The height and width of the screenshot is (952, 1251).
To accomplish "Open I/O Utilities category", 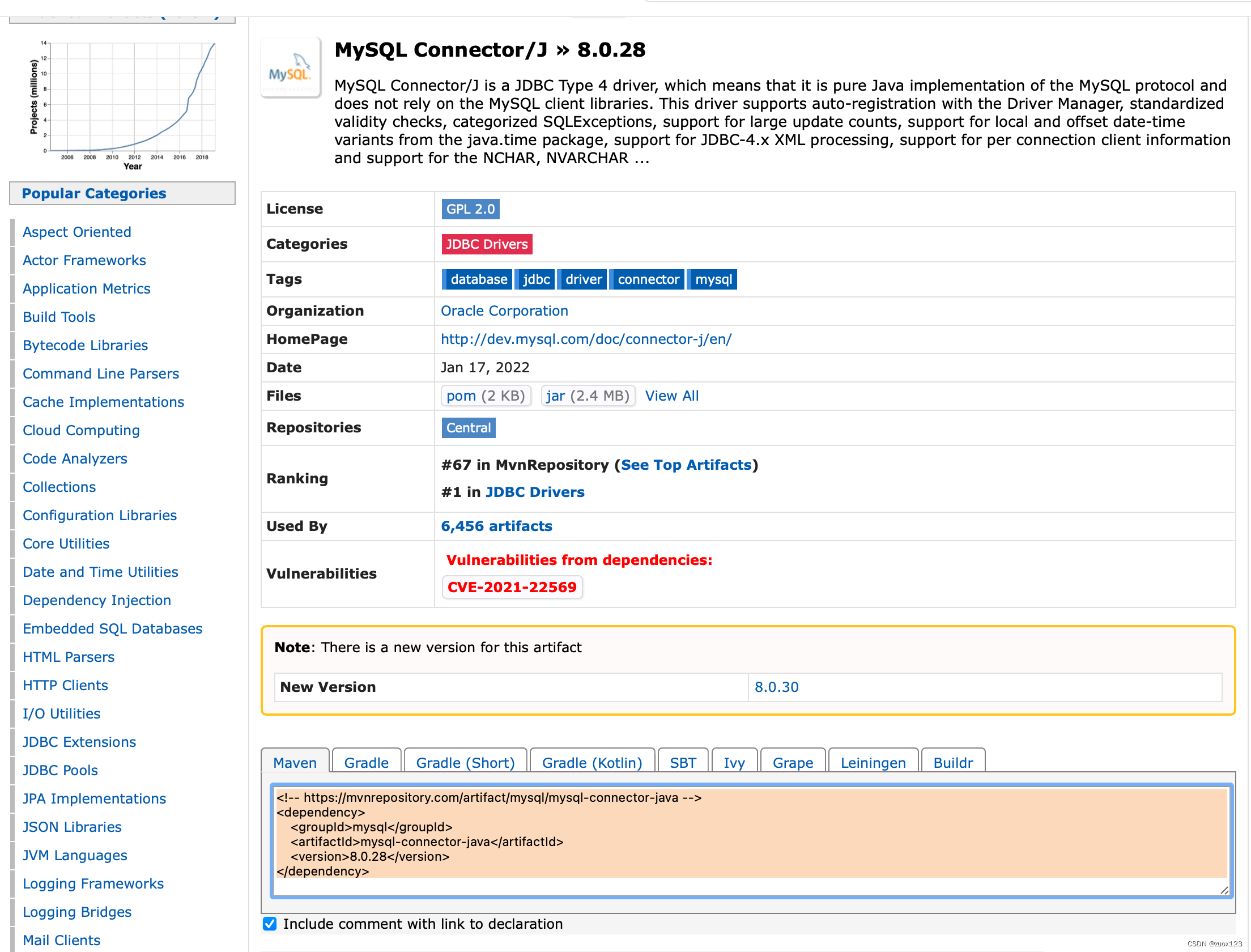I will coord(61,714).
